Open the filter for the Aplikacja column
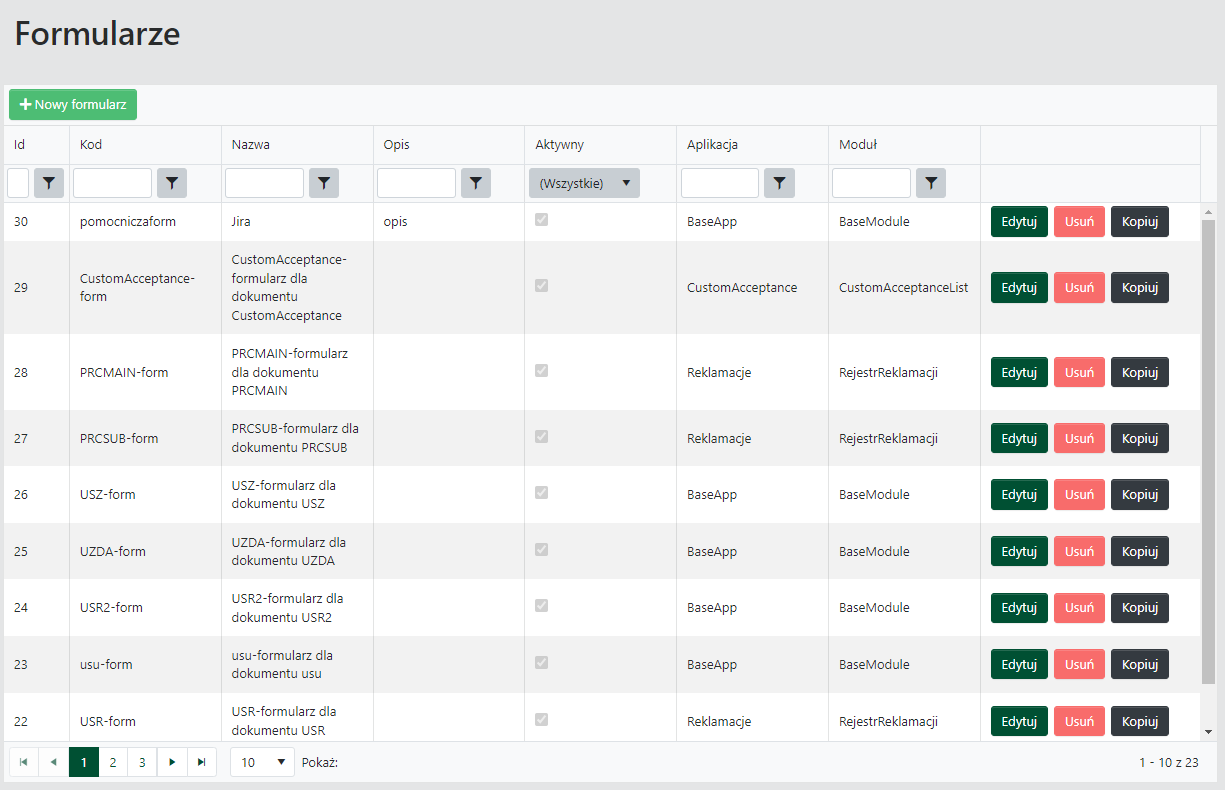 tap(779, 183)
